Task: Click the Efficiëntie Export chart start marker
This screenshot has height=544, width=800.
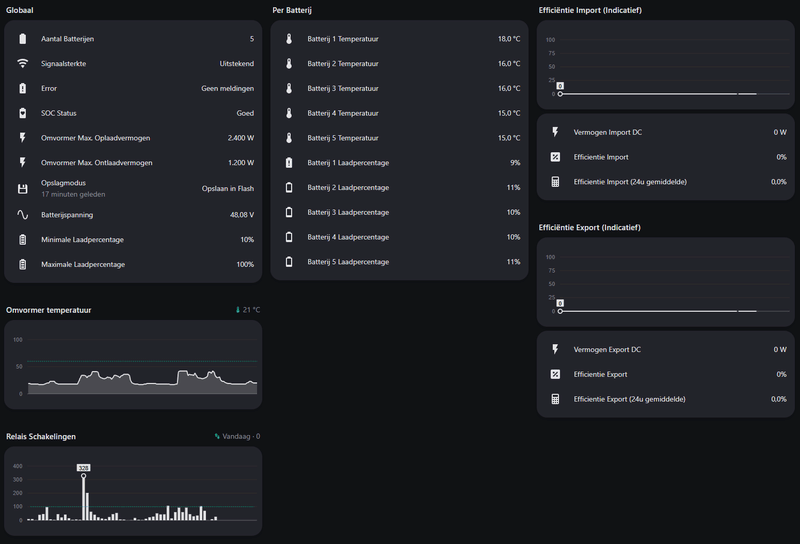Action: 560,311
